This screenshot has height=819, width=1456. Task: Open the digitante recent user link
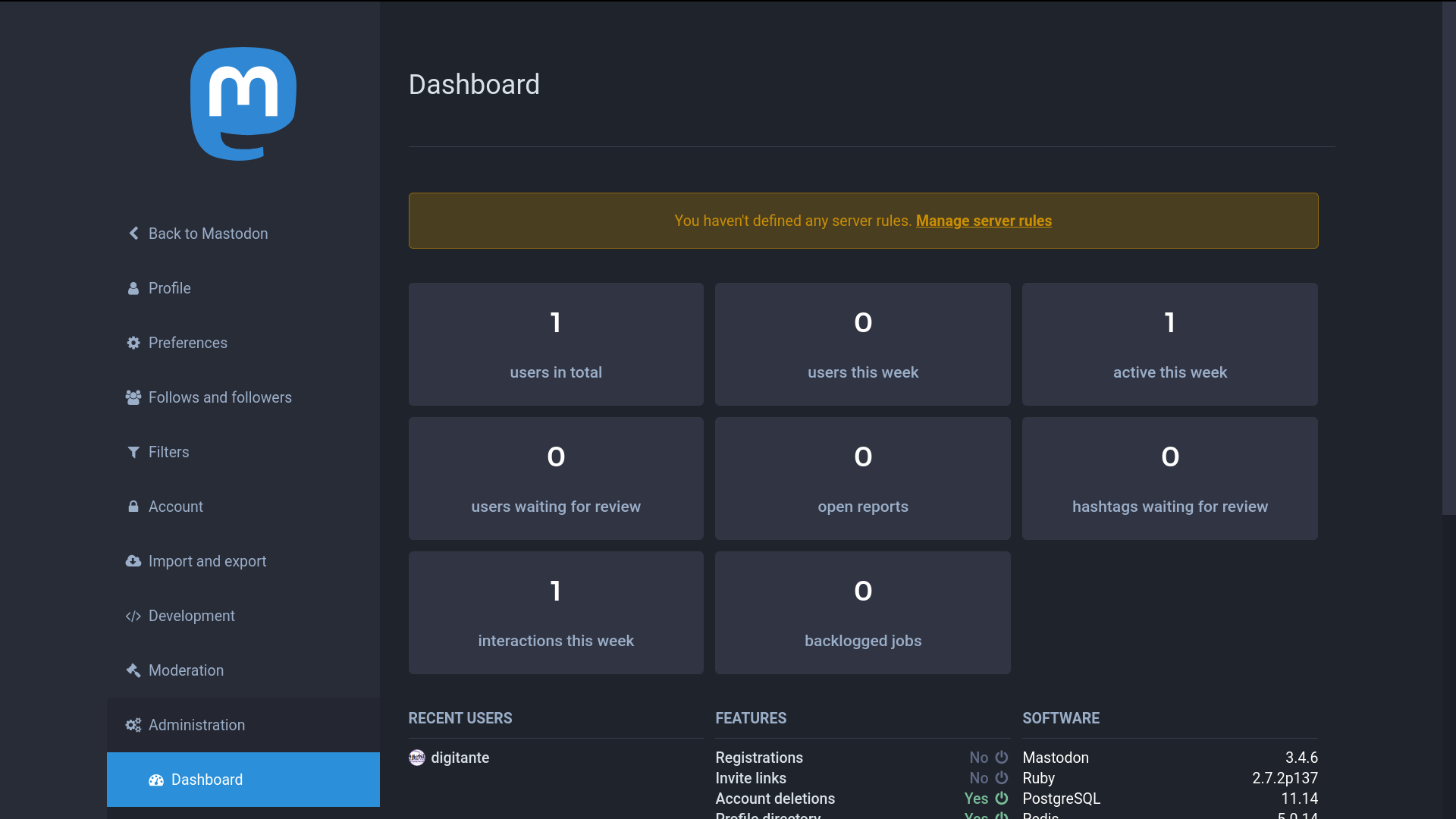460,758
